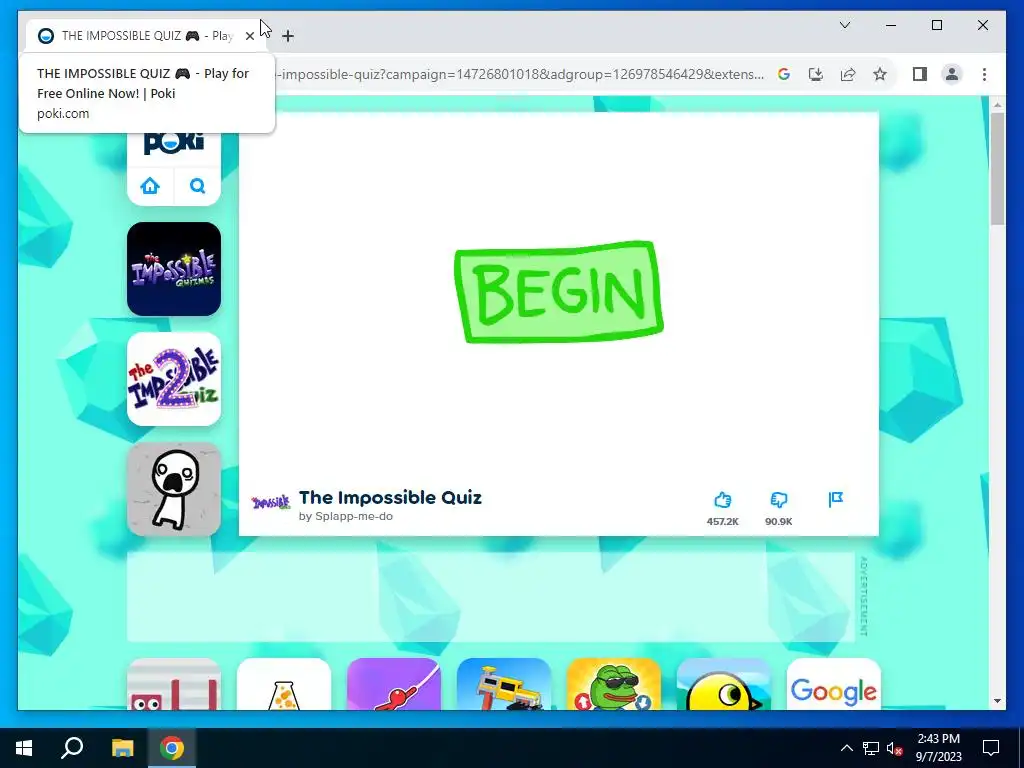The image size is (1024, 768).
Task: Share this page icon
Action: click(848, 74)
